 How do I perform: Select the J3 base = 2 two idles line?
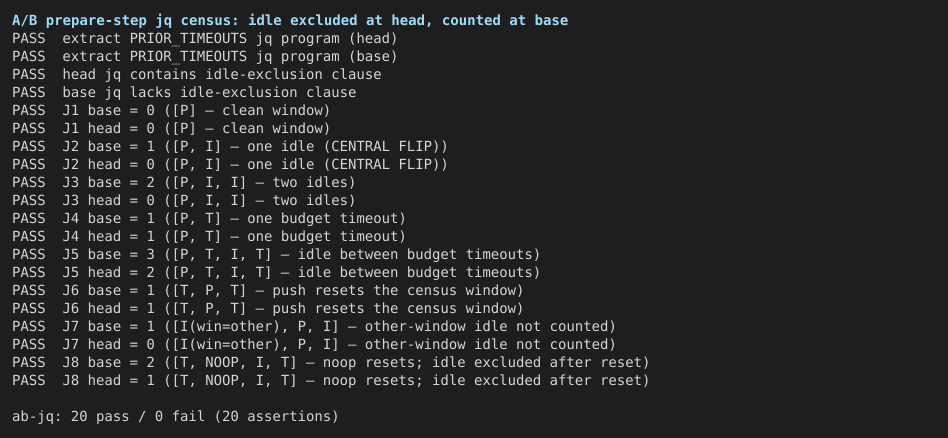tap(184, 183)
